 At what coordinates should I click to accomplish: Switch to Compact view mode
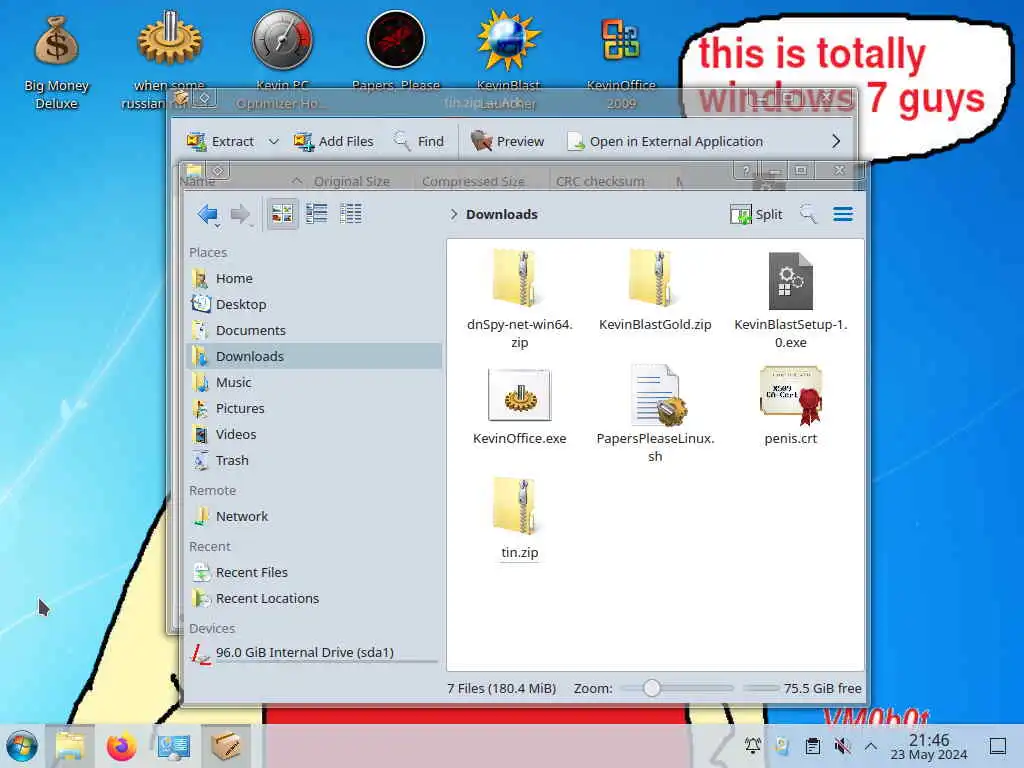(x=317, y=214)
